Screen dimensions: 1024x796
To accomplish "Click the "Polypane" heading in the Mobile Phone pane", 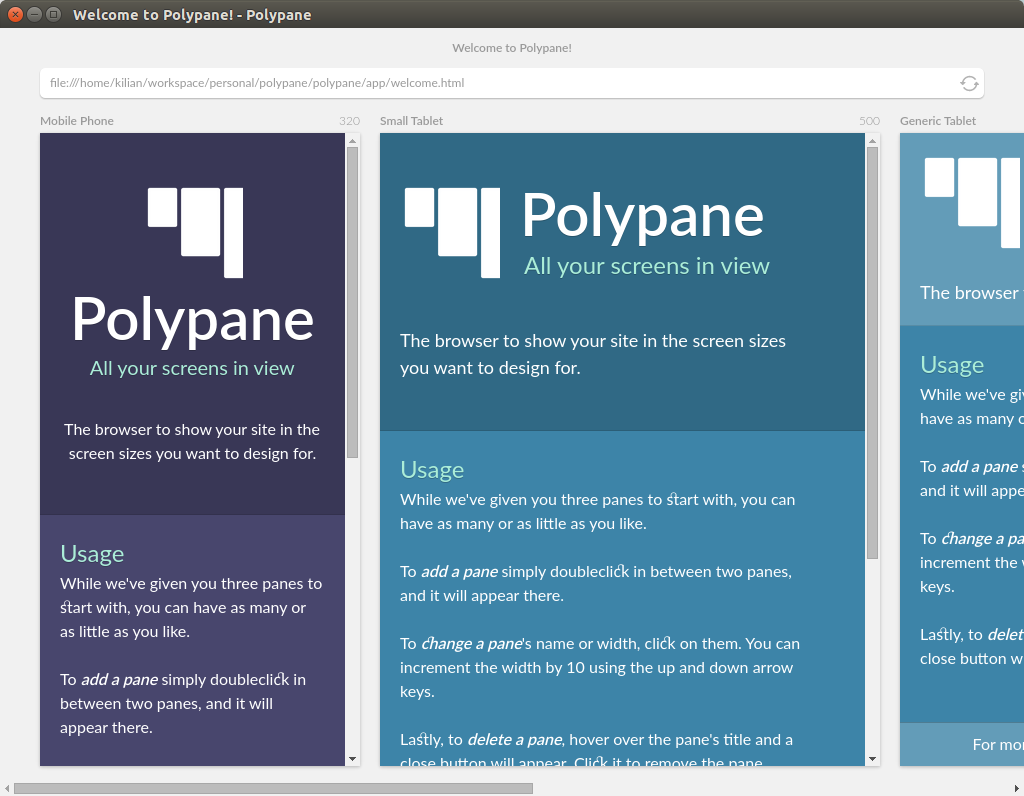I will [x=193, y=320].
